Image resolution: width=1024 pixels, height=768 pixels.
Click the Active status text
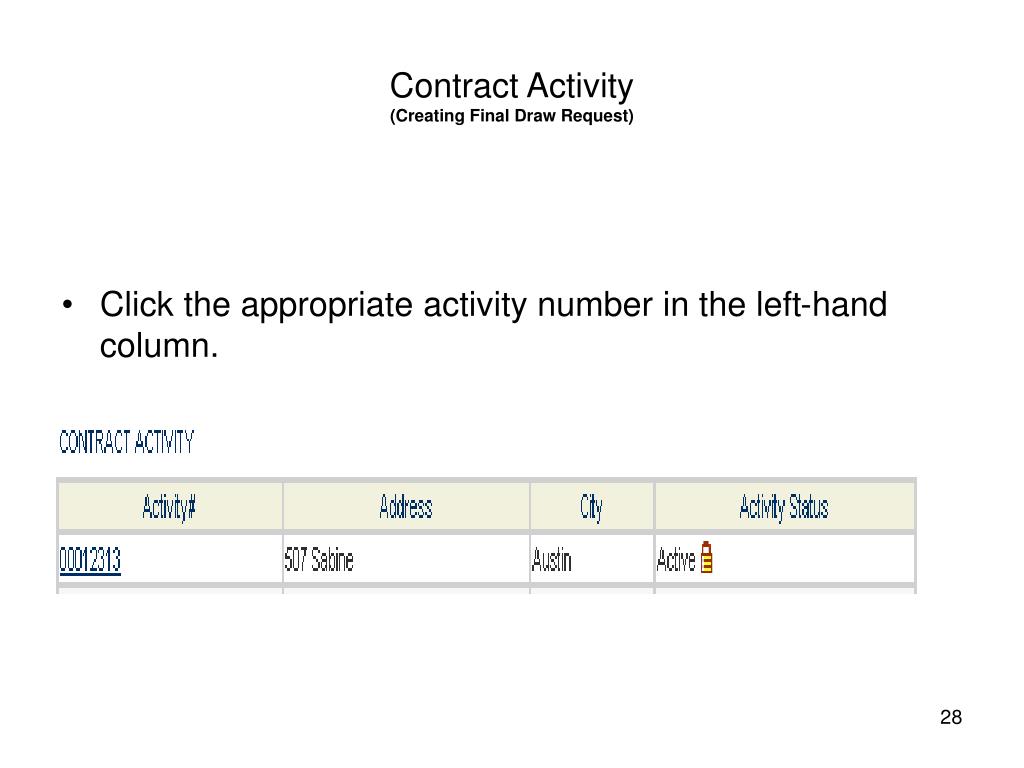pyautogui.click(x=676, y=560)
